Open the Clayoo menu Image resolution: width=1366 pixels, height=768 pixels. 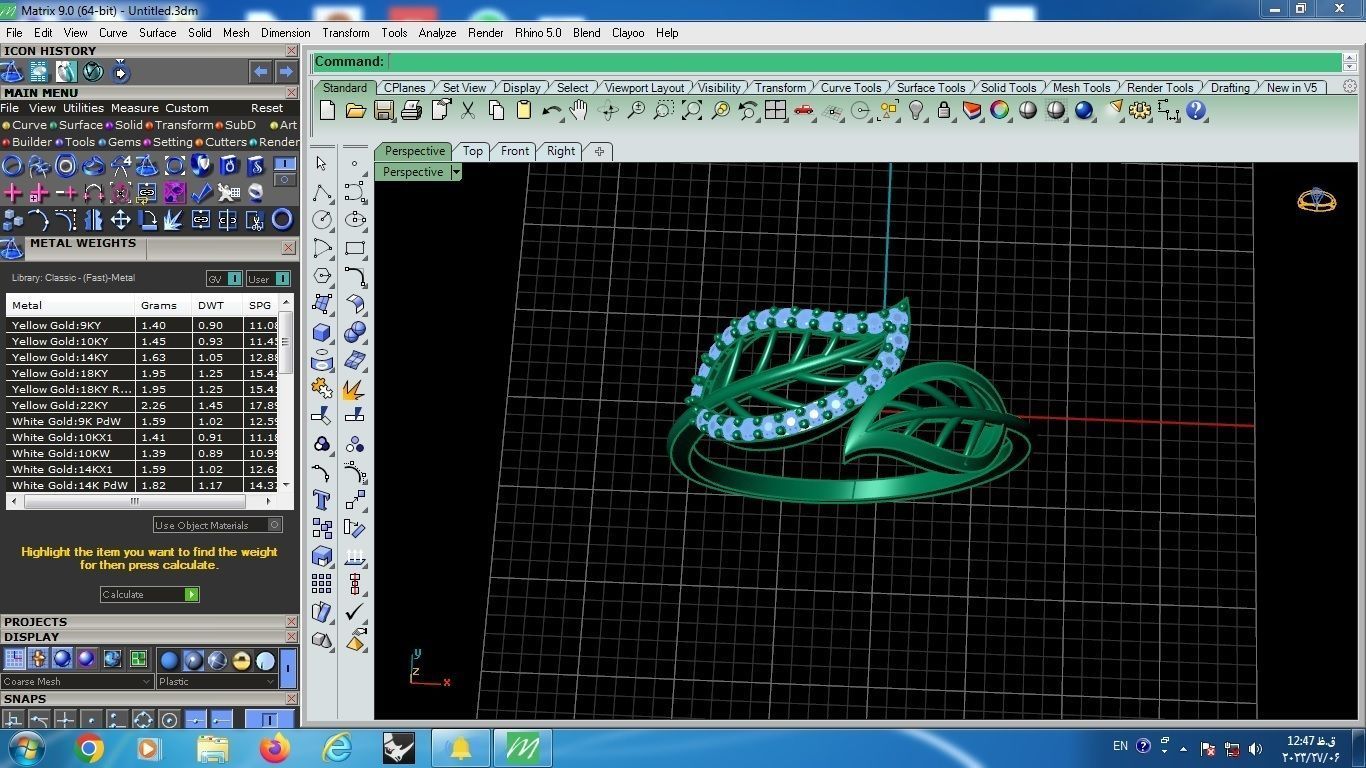[x=628, y=33]
